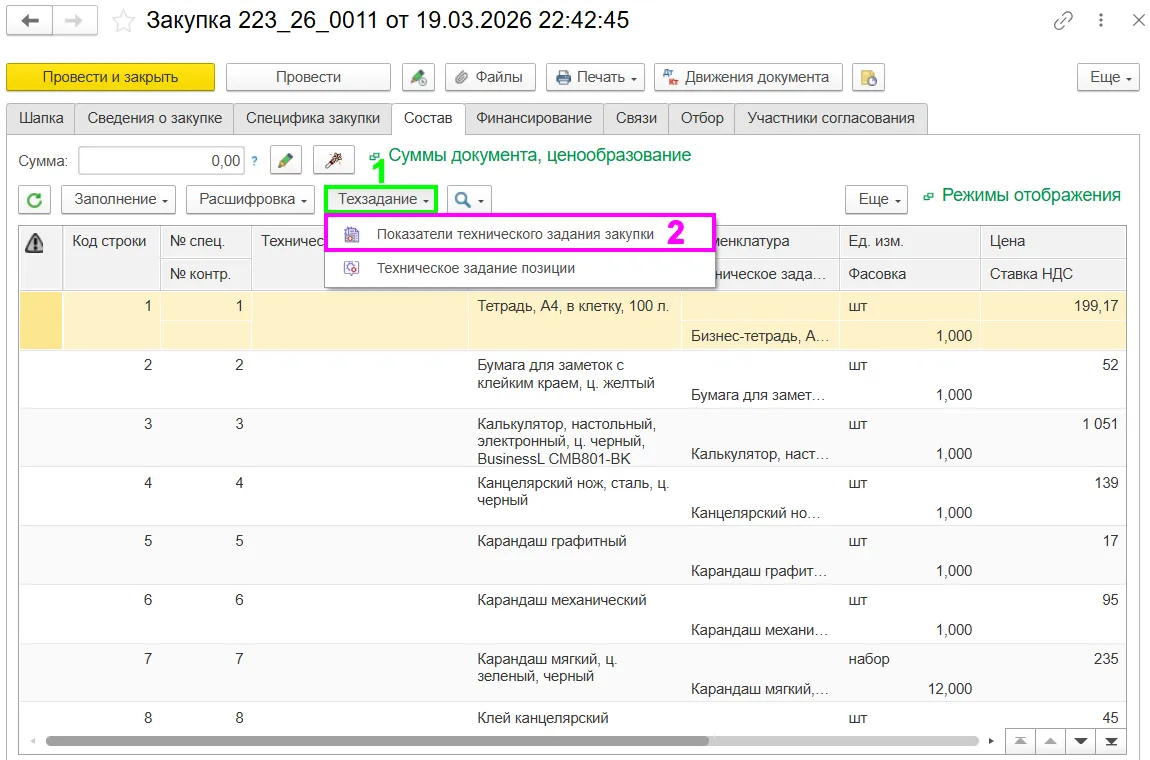Move down one row with the down arrow
Viewport: 1150px width, 760px height.
(x=1080, y=741)
